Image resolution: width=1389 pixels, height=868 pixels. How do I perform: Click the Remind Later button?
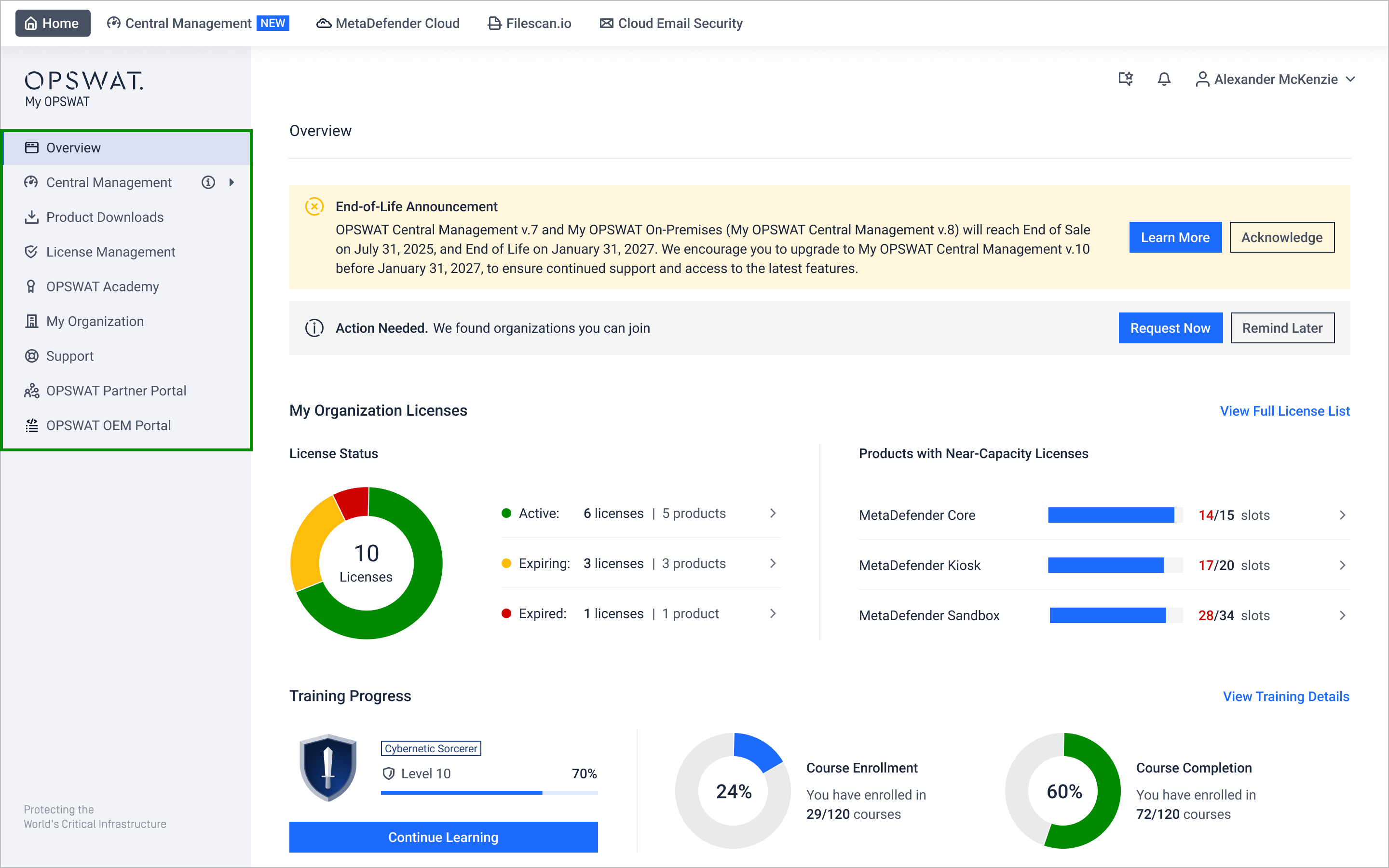(1282, 328)
